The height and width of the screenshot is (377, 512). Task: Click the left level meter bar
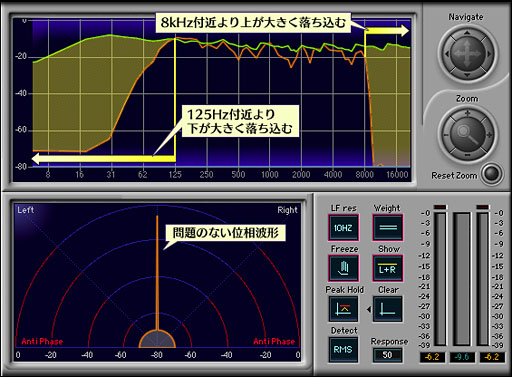coord(440,279)
